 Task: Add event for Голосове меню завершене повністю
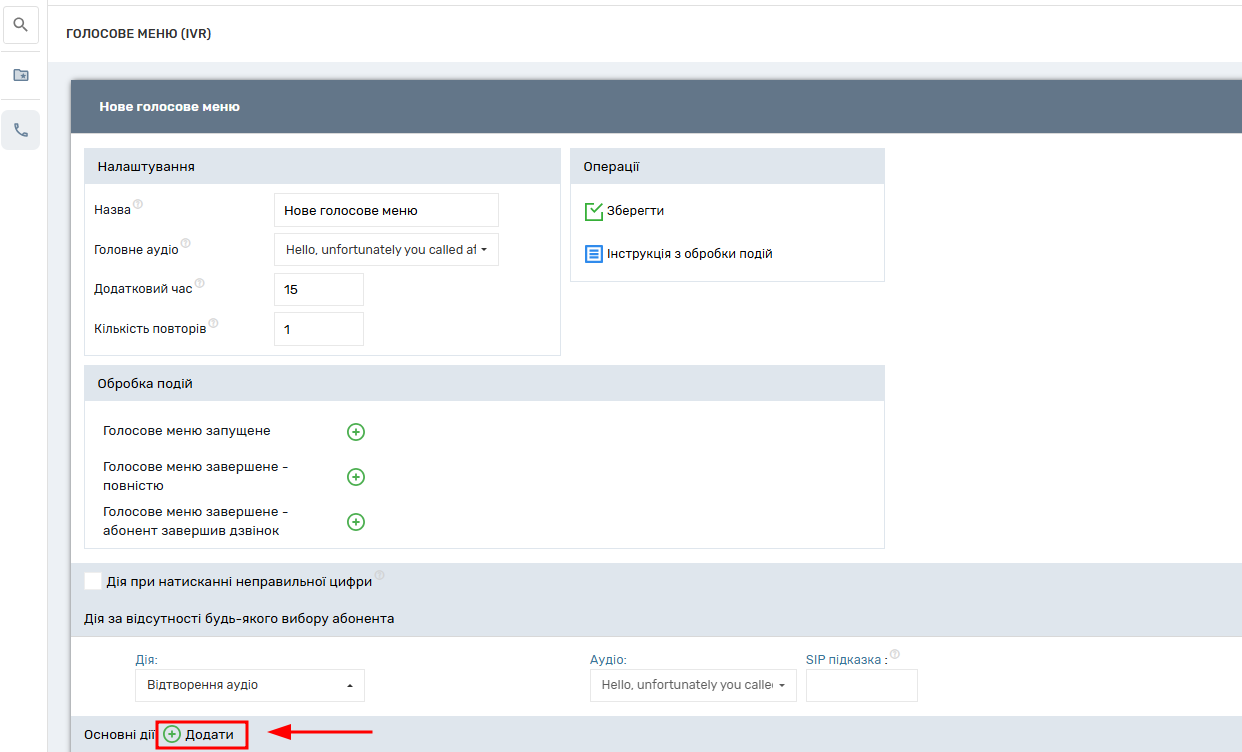[355, 477]
